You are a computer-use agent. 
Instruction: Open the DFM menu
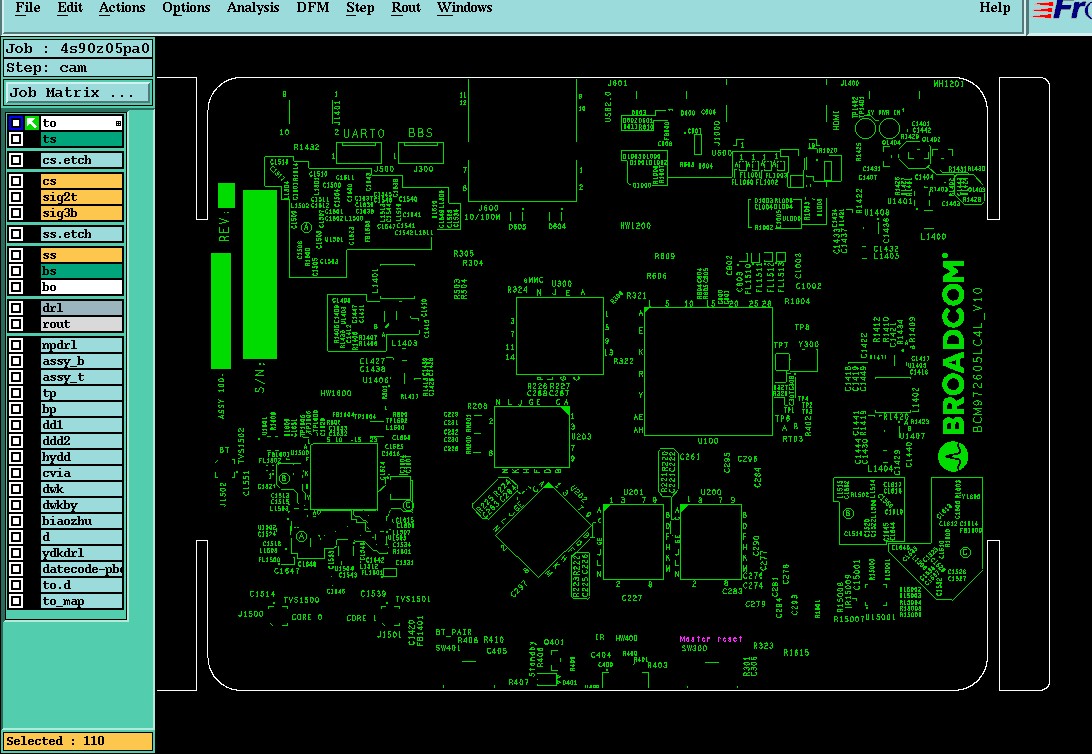[313, 8]
